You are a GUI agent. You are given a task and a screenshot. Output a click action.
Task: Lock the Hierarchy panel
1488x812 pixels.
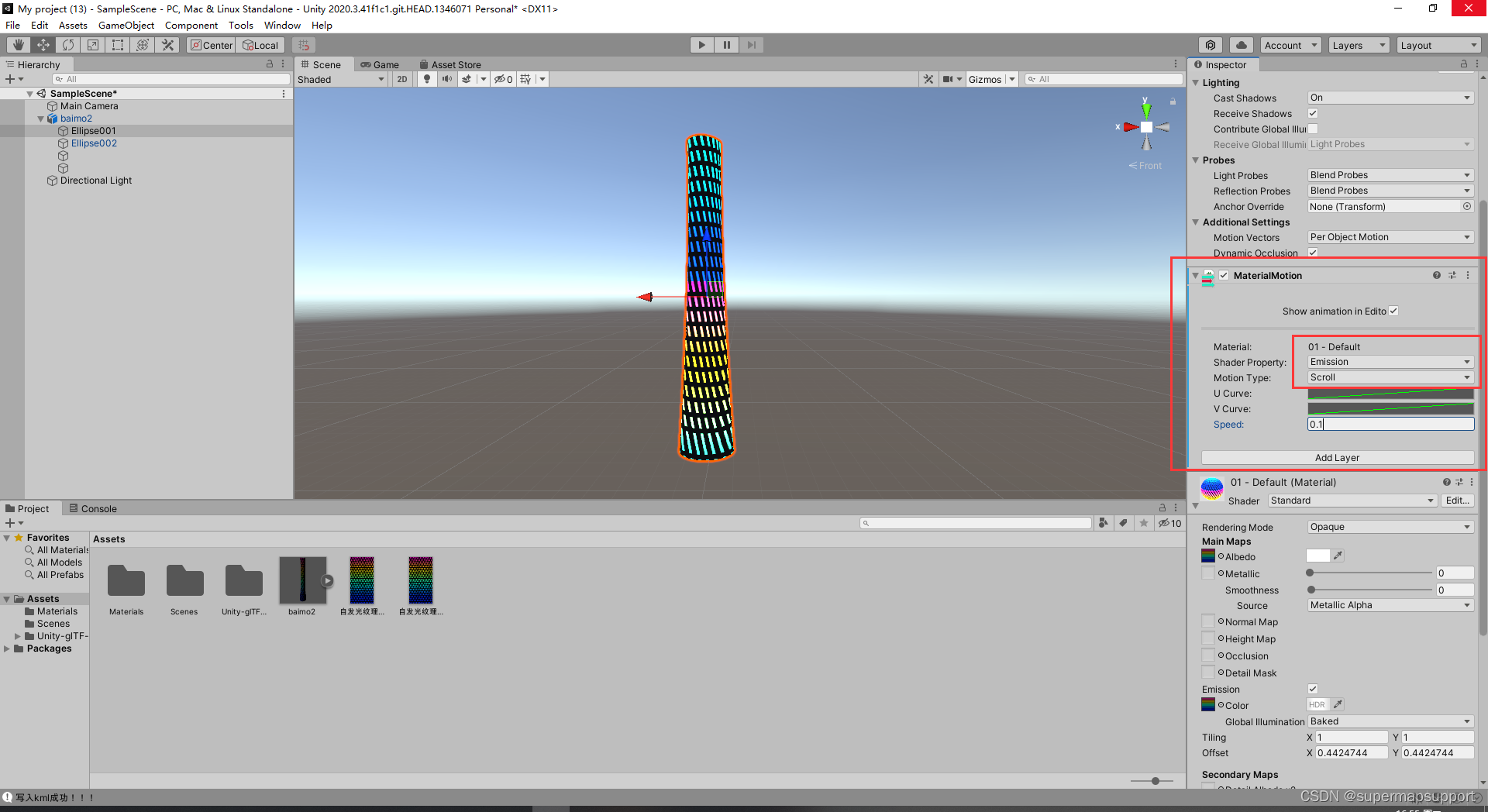(270, 64)
